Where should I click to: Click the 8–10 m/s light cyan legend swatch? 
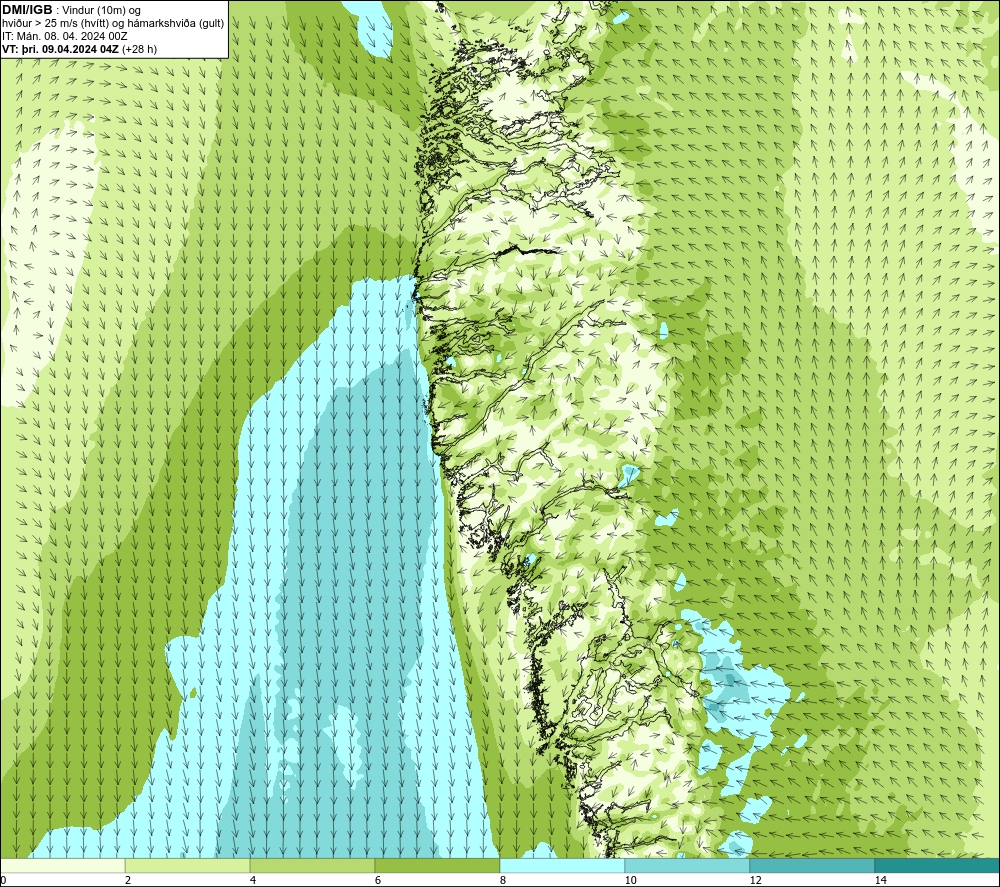562,865
